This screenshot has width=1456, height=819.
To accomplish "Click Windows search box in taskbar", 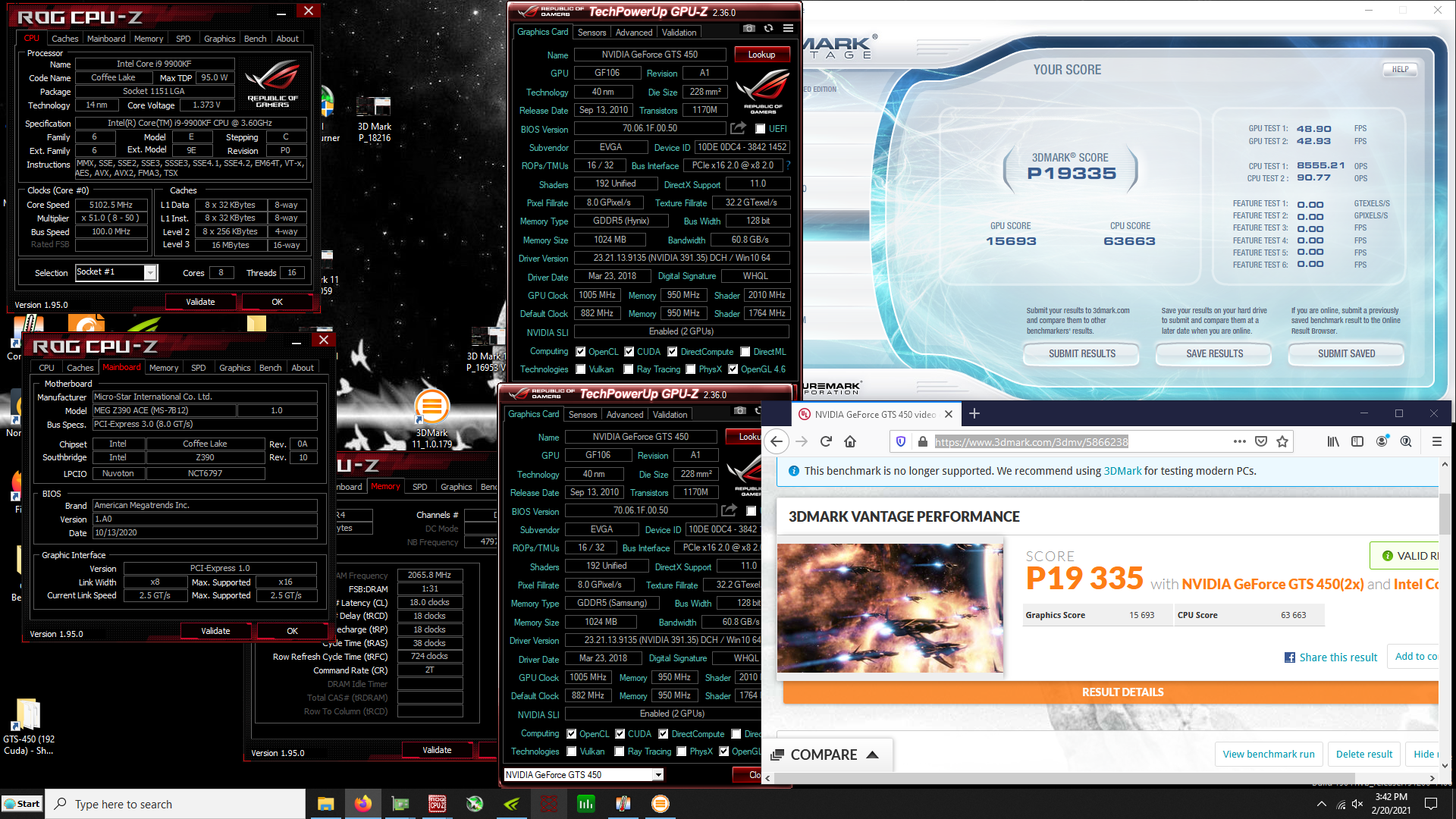I will click(x=175, y=804).
